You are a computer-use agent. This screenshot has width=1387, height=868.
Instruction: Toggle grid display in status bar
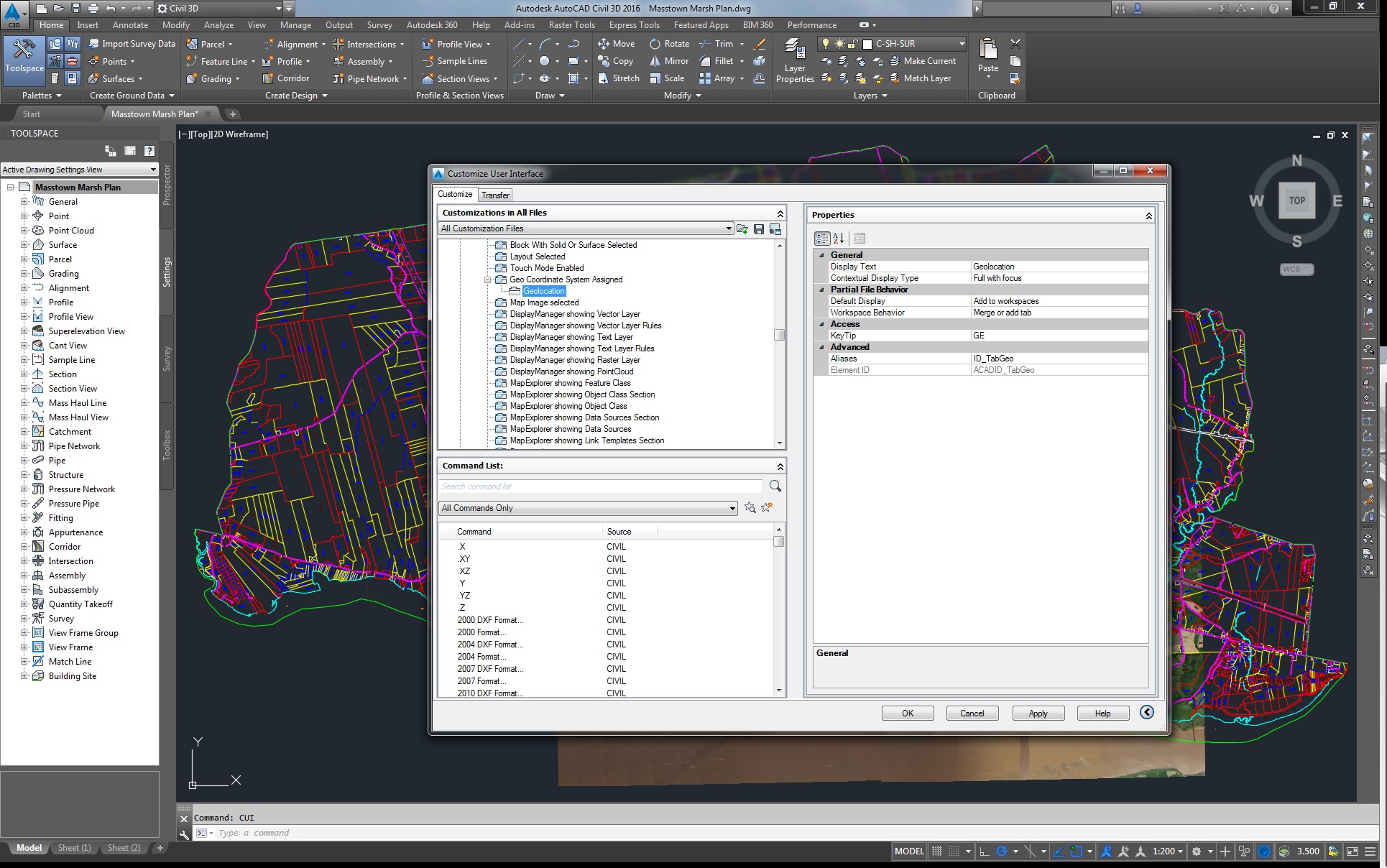click(x=937, y=851)
